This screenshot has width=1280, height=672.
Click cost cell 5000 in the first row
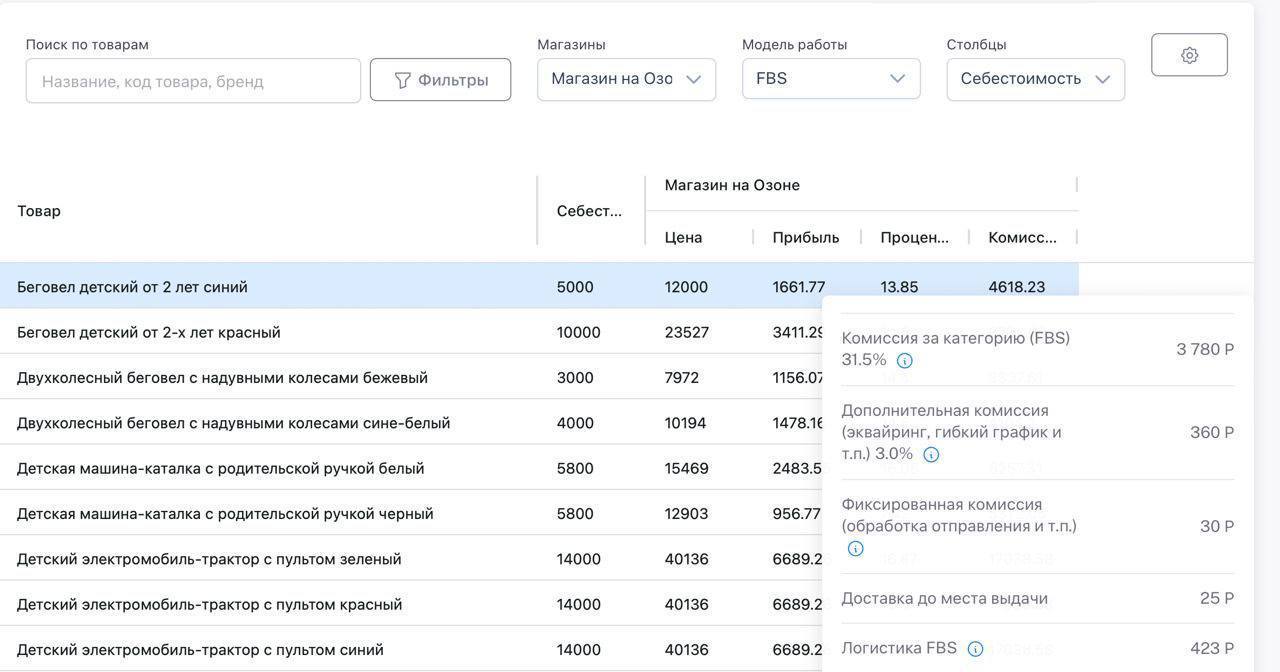[575, 287]
